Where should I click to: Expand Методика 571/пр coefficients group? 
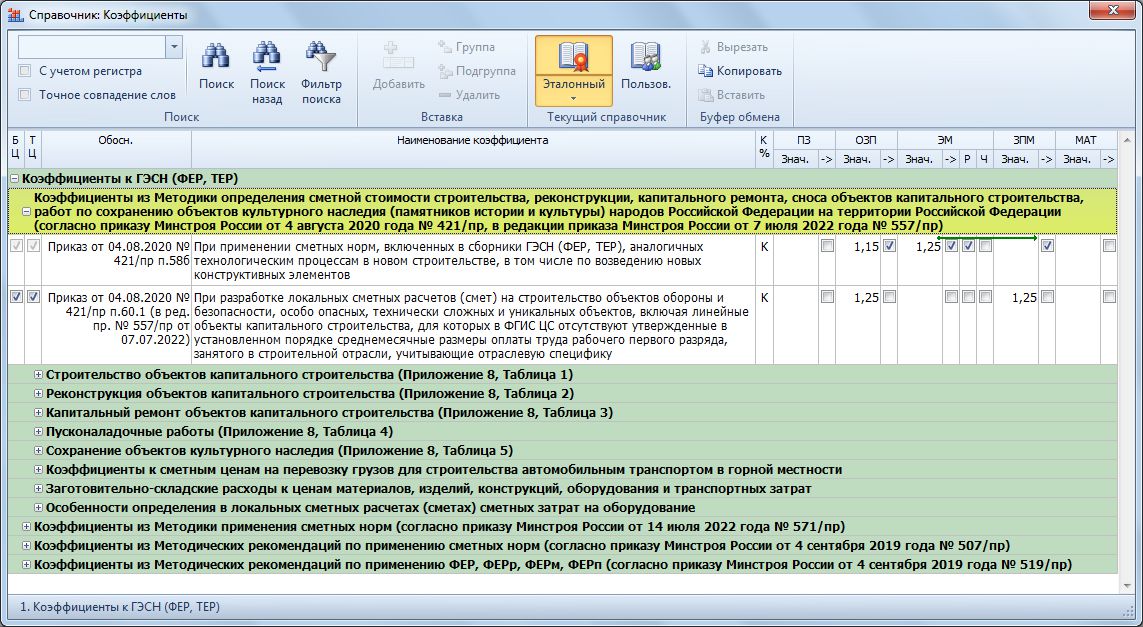(26, 526)
